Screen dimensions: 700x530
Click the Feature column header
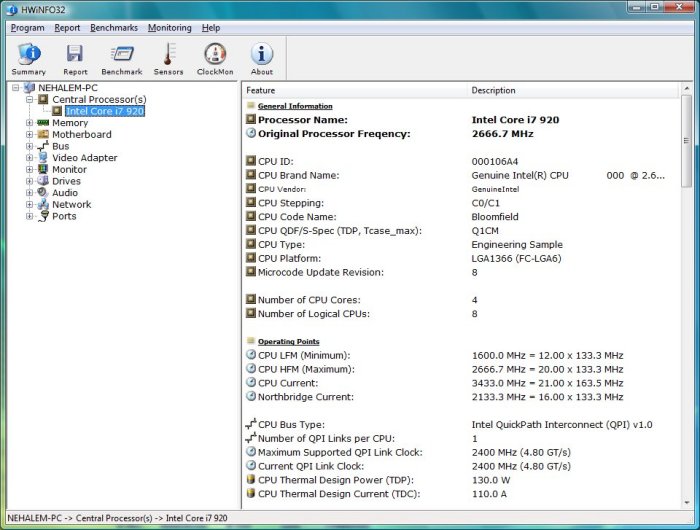click(355, 90)
